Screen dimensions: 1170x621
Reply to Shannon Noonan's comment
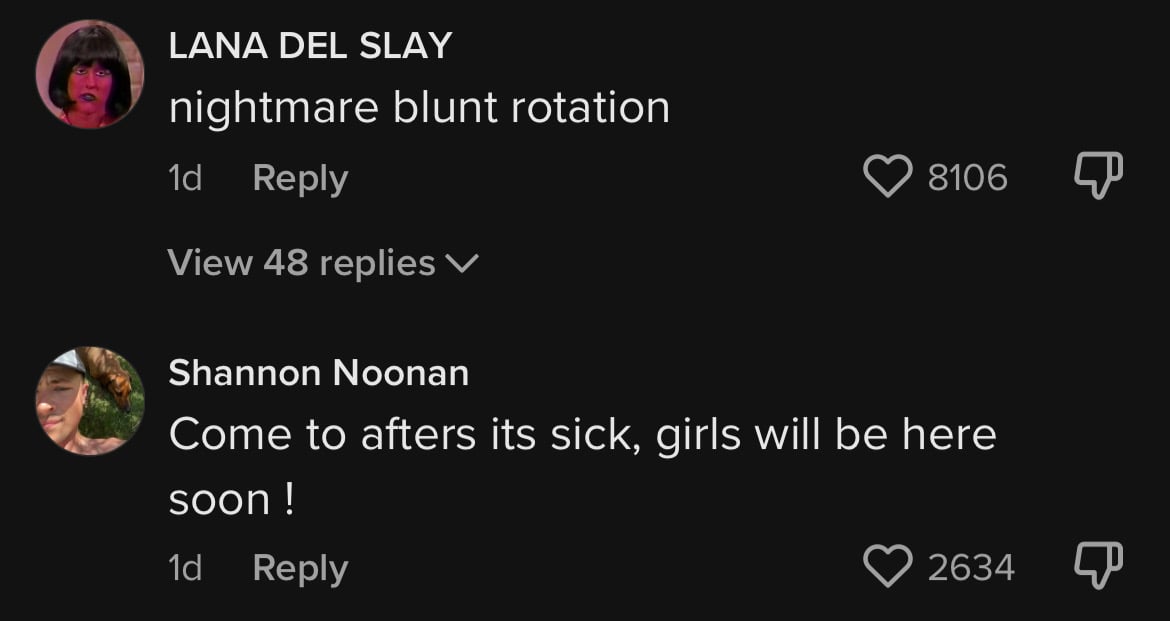coord(300,569)
